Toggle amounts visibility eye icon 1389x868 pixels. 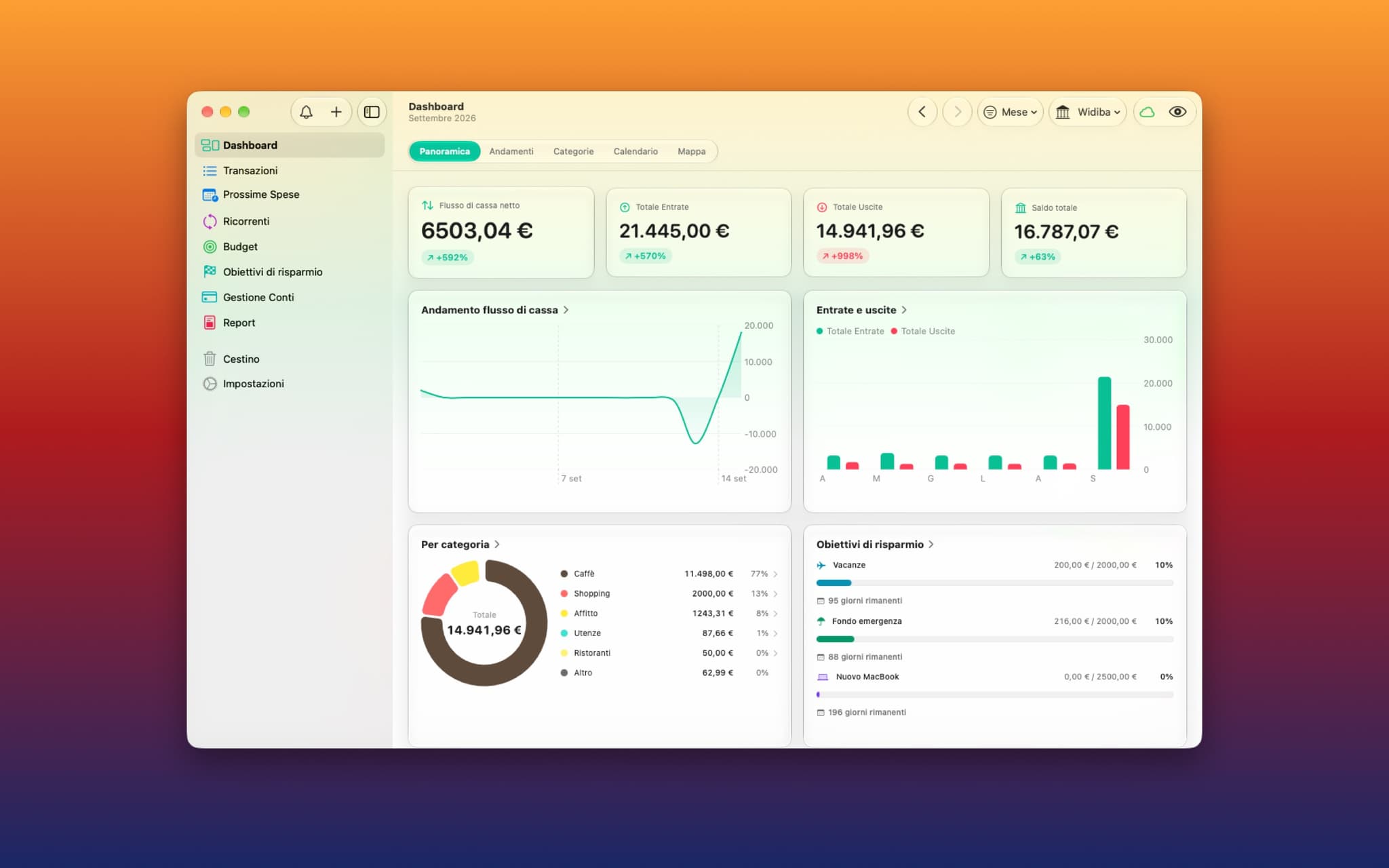click(x=1177, y=112)
